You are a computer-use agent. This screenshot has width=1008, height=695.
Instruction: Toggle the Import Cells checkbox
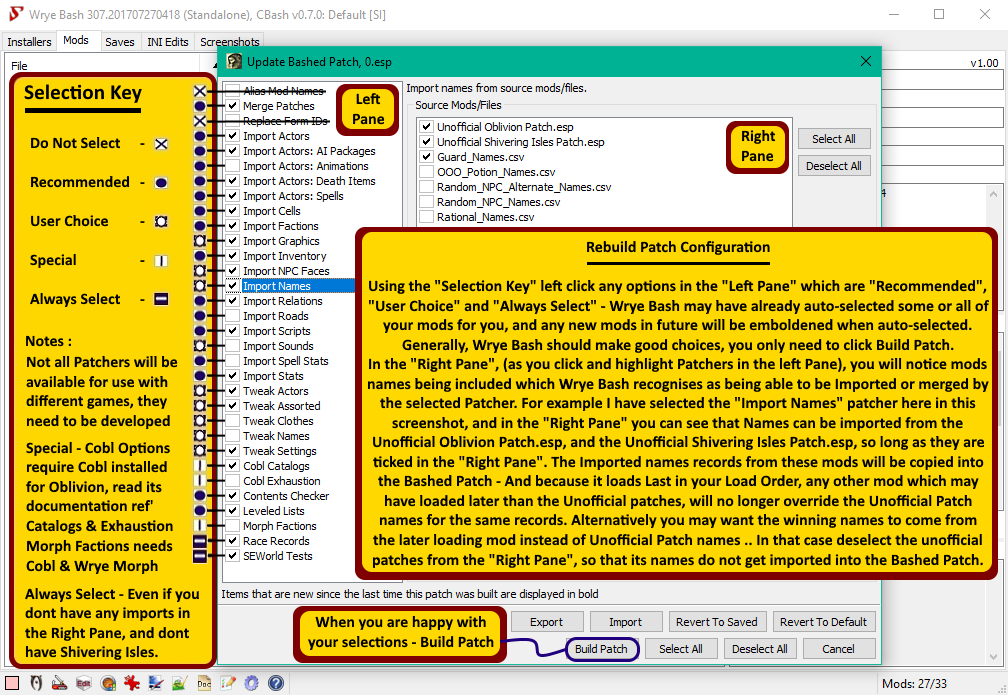coord(233,211)
